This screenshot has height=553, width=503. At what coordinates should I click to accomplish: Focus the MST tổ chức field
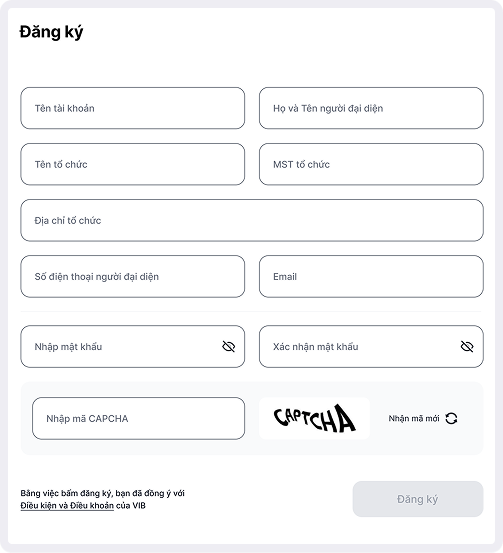371,164
